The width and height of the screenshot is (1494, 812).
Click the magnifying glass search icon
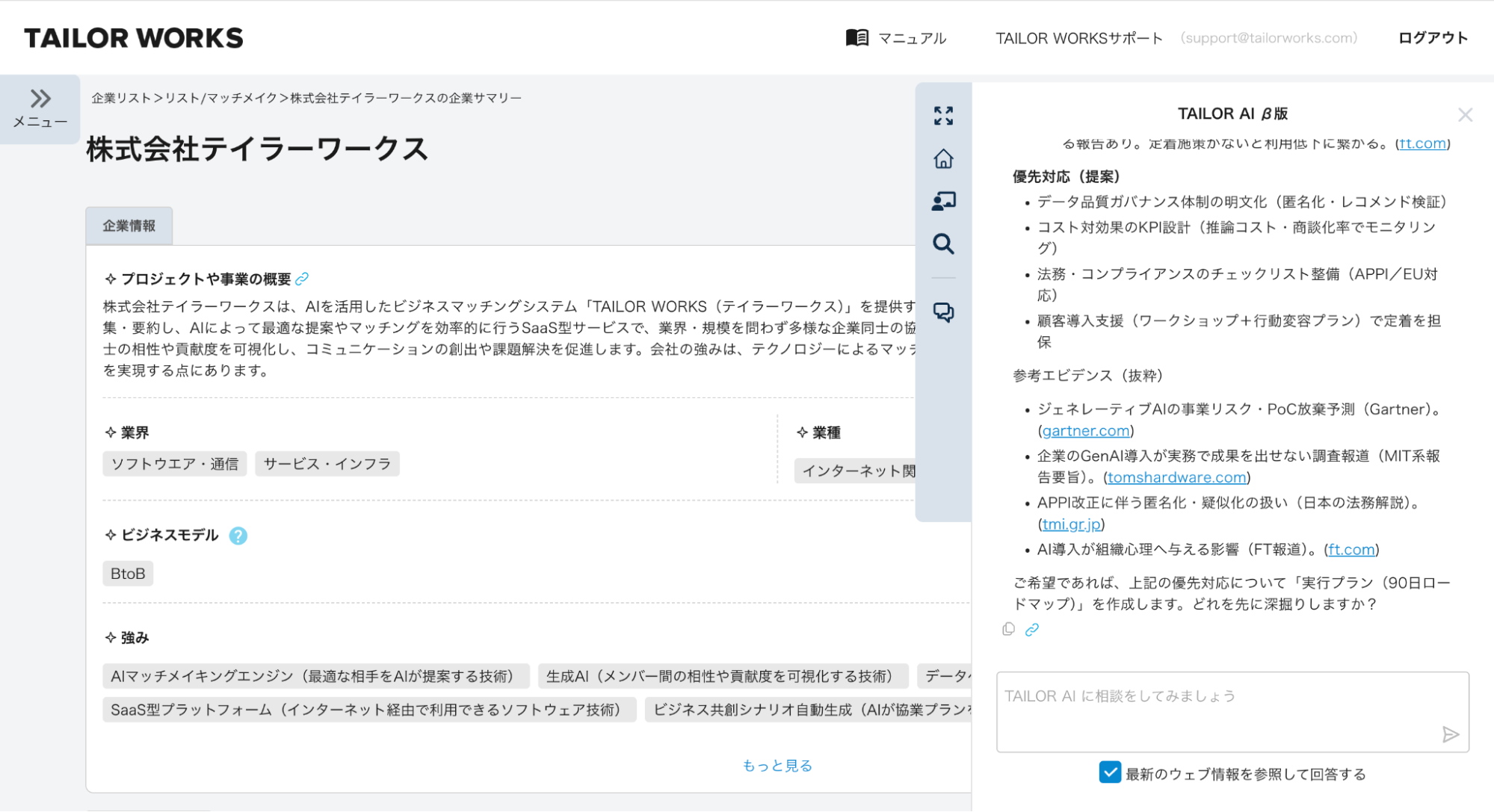pos(943,244)
